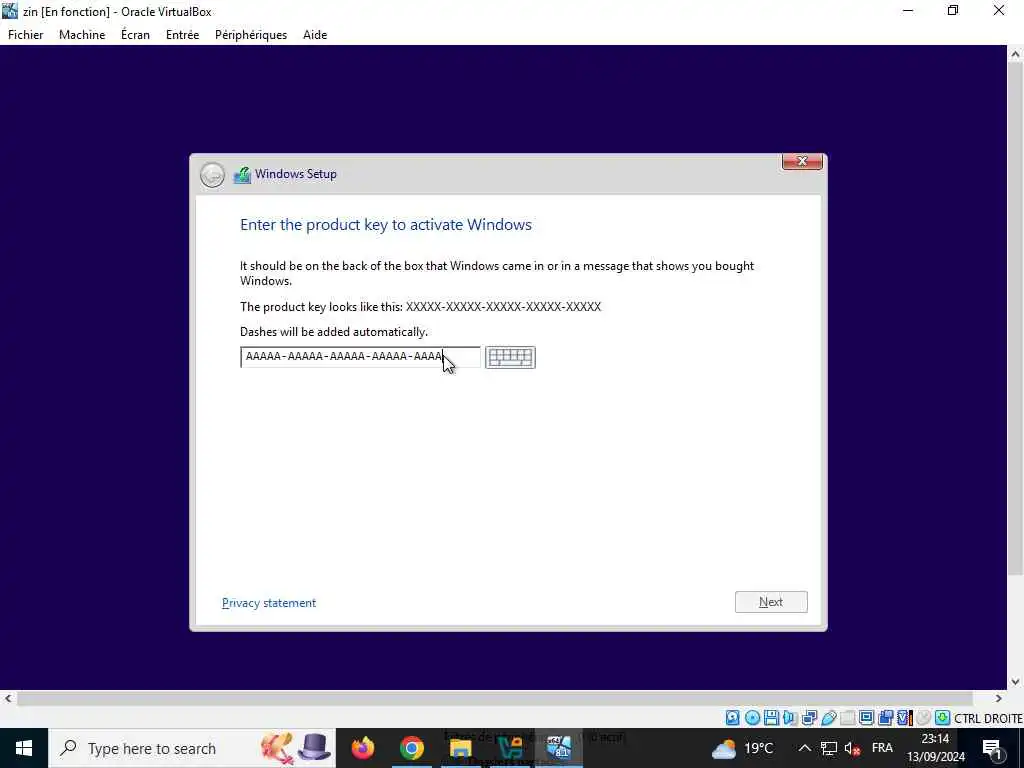
Task: Click 'Dashes will be added automatically.' text
Action: pyautogui.click(x=334, y=332)
